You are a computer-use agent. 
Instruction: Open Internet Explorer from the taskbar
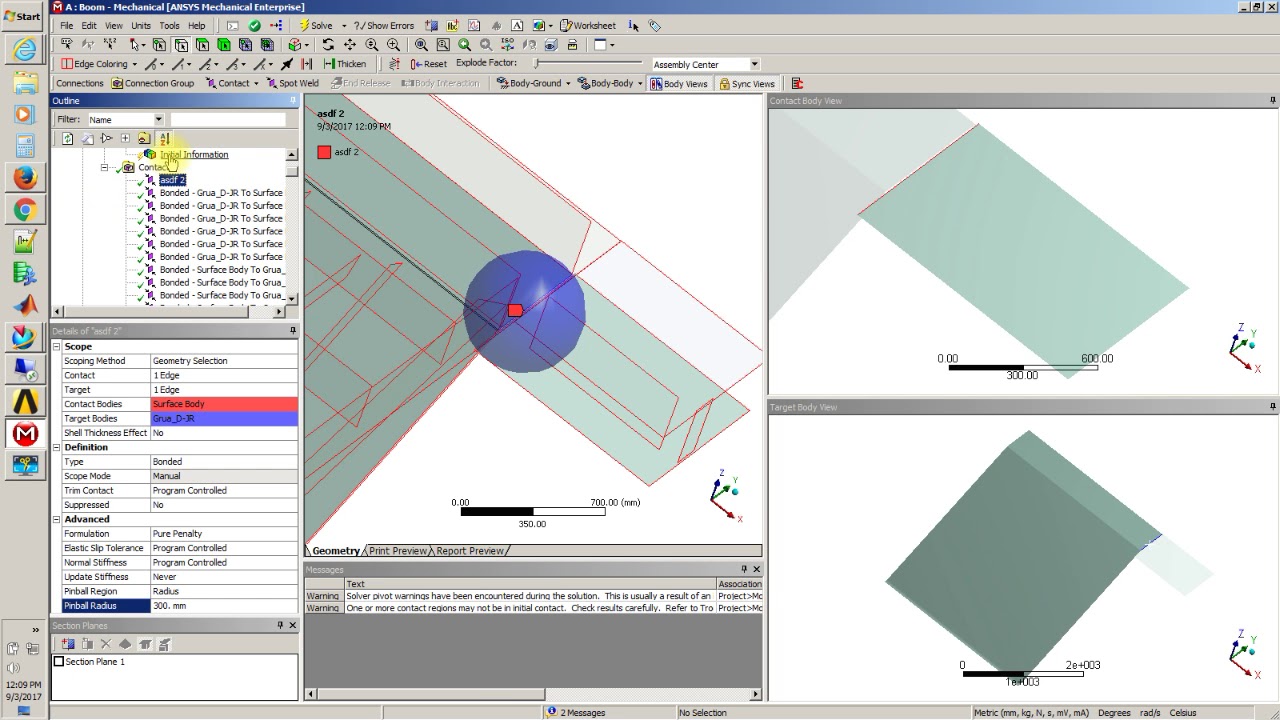tap(25, 49)
